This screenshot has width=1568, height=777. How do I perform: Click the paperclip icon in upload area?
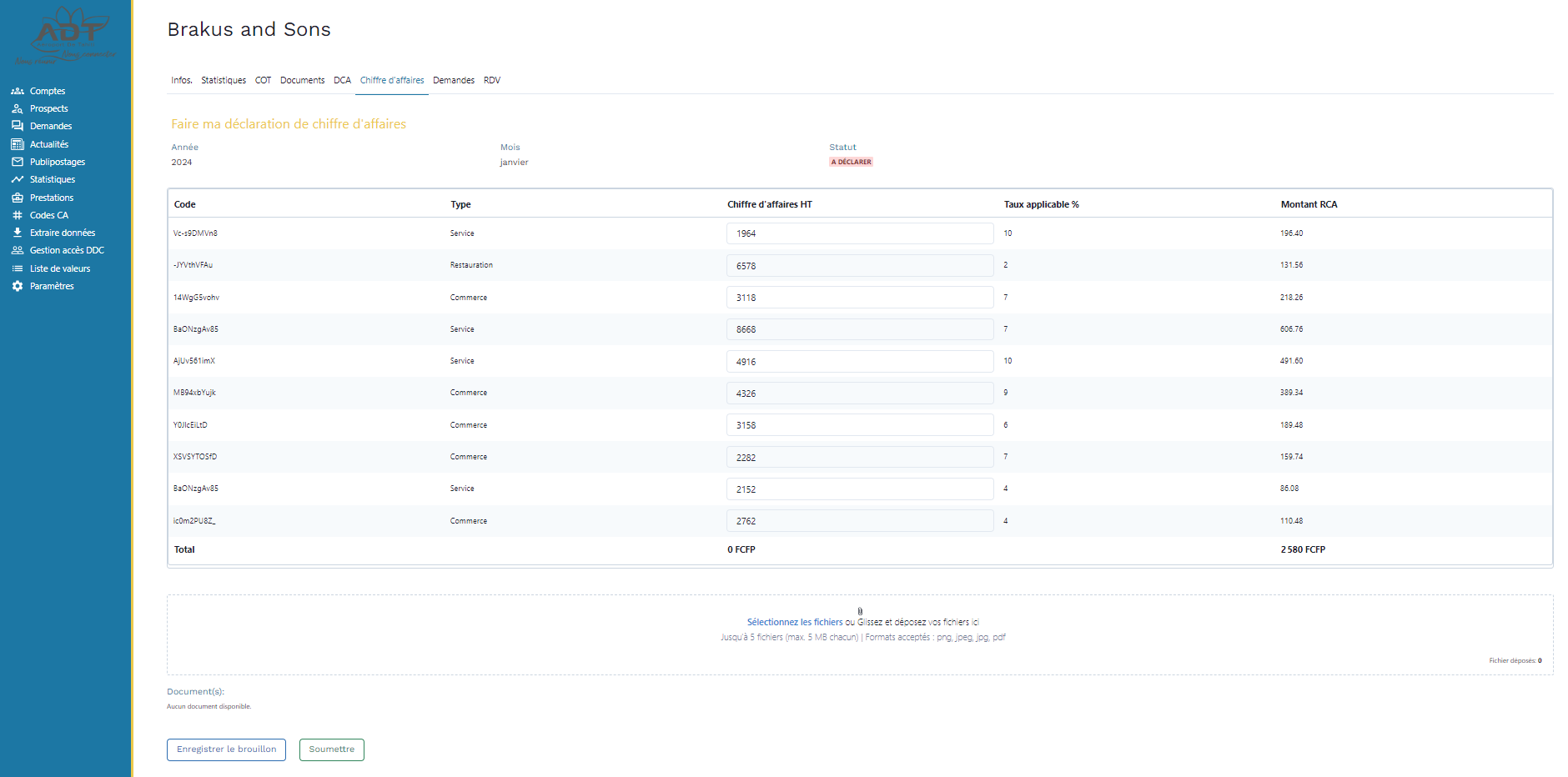click(860, 611)
